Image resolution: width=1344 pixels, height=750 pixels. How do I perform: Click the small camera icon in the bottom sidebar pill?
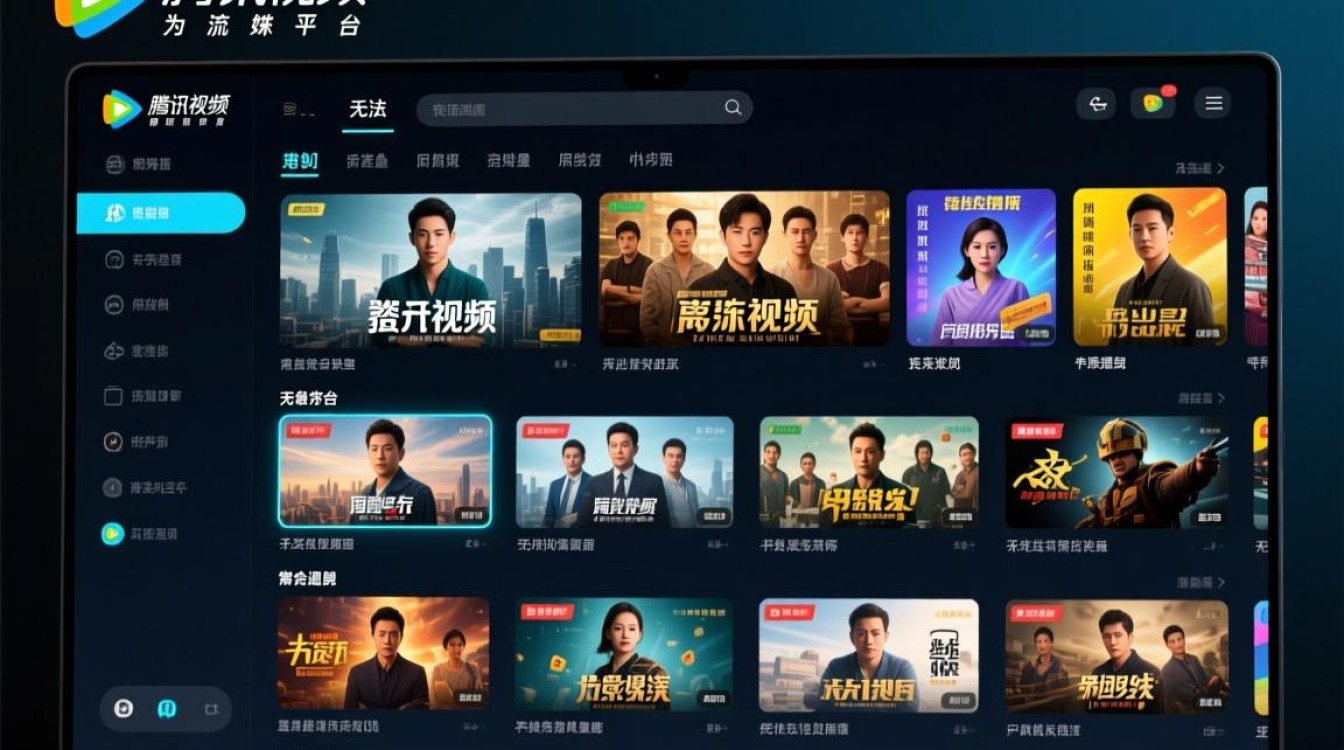[x=210, y=709]
